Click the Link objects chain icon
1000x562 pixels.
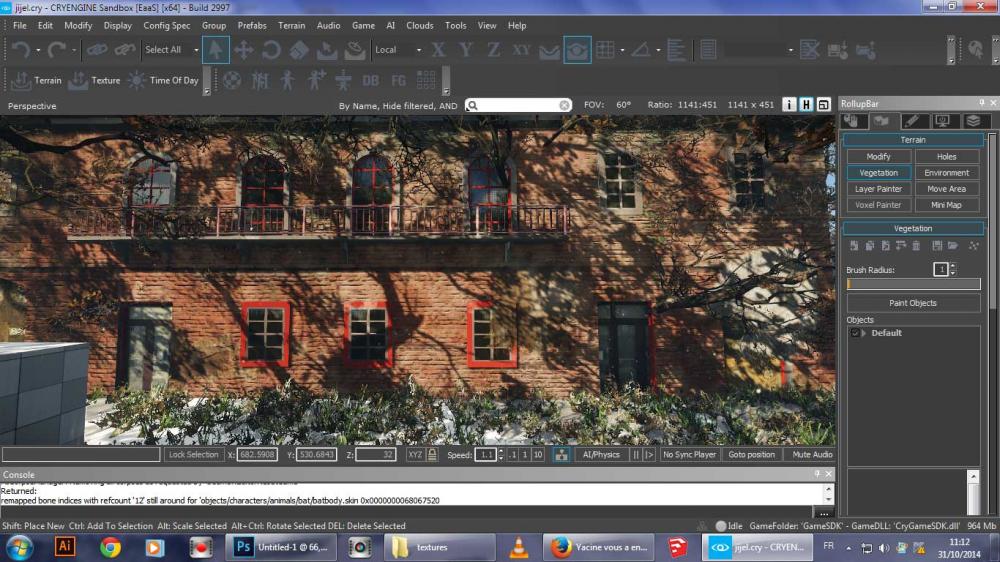[x=97, y=50]
